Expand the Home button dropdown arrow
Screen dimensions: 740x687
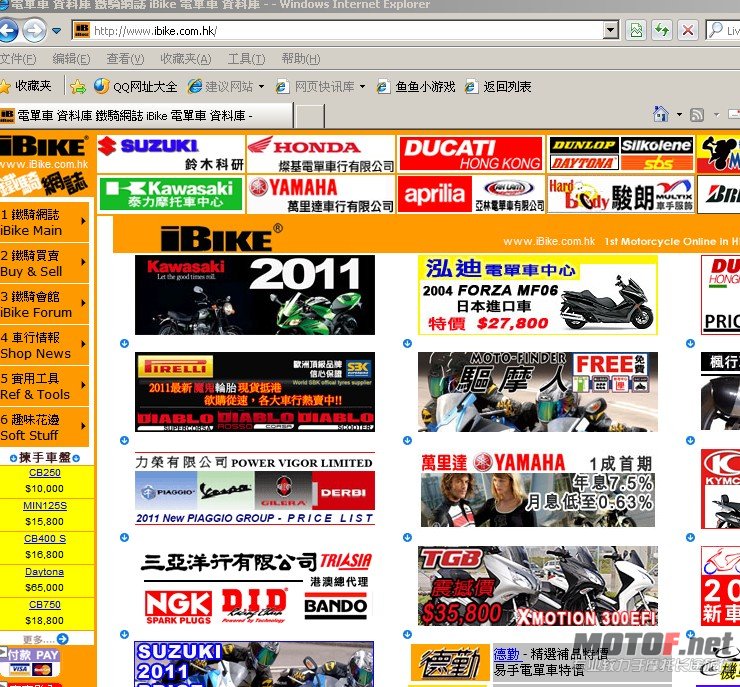click(679, 114)
